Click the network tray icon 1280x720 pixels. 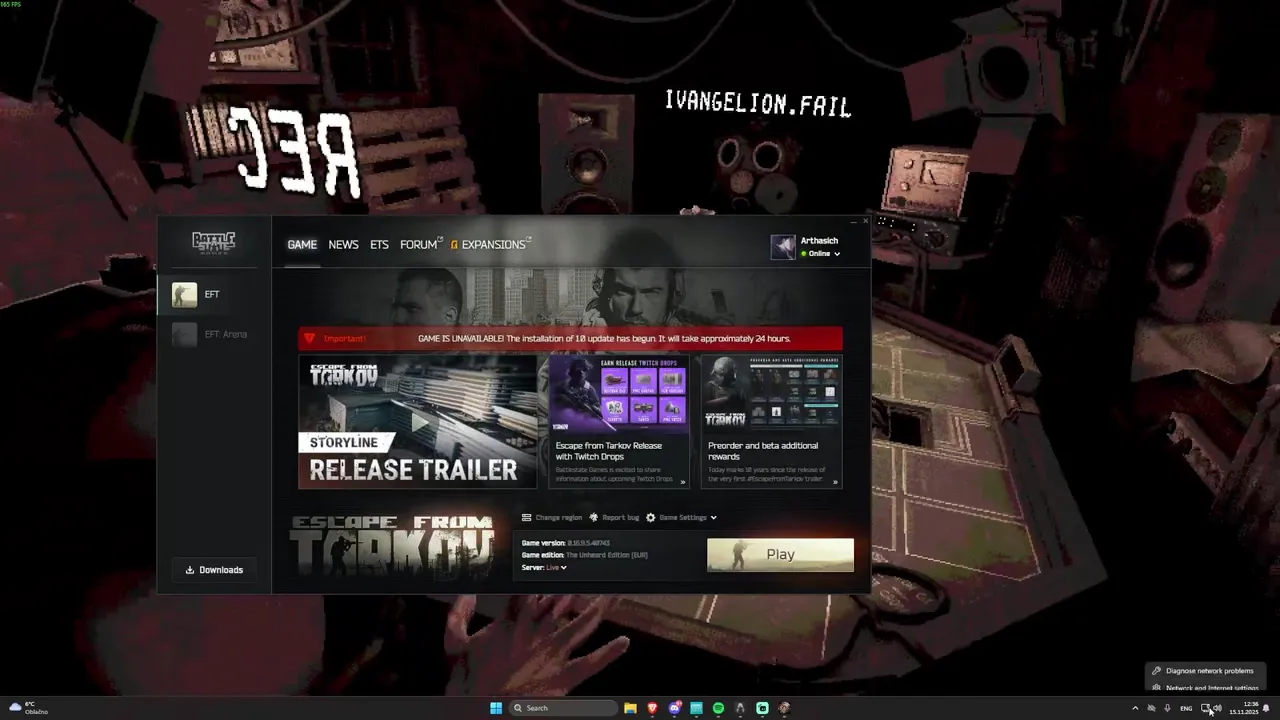tap(1205, 708)
